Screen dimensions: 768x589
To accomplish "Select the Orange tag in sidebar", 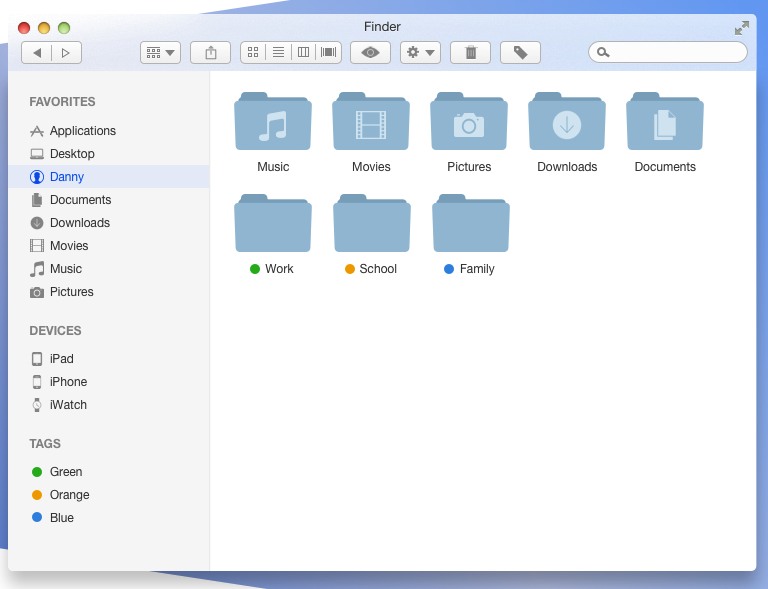I will coord(69,495).
